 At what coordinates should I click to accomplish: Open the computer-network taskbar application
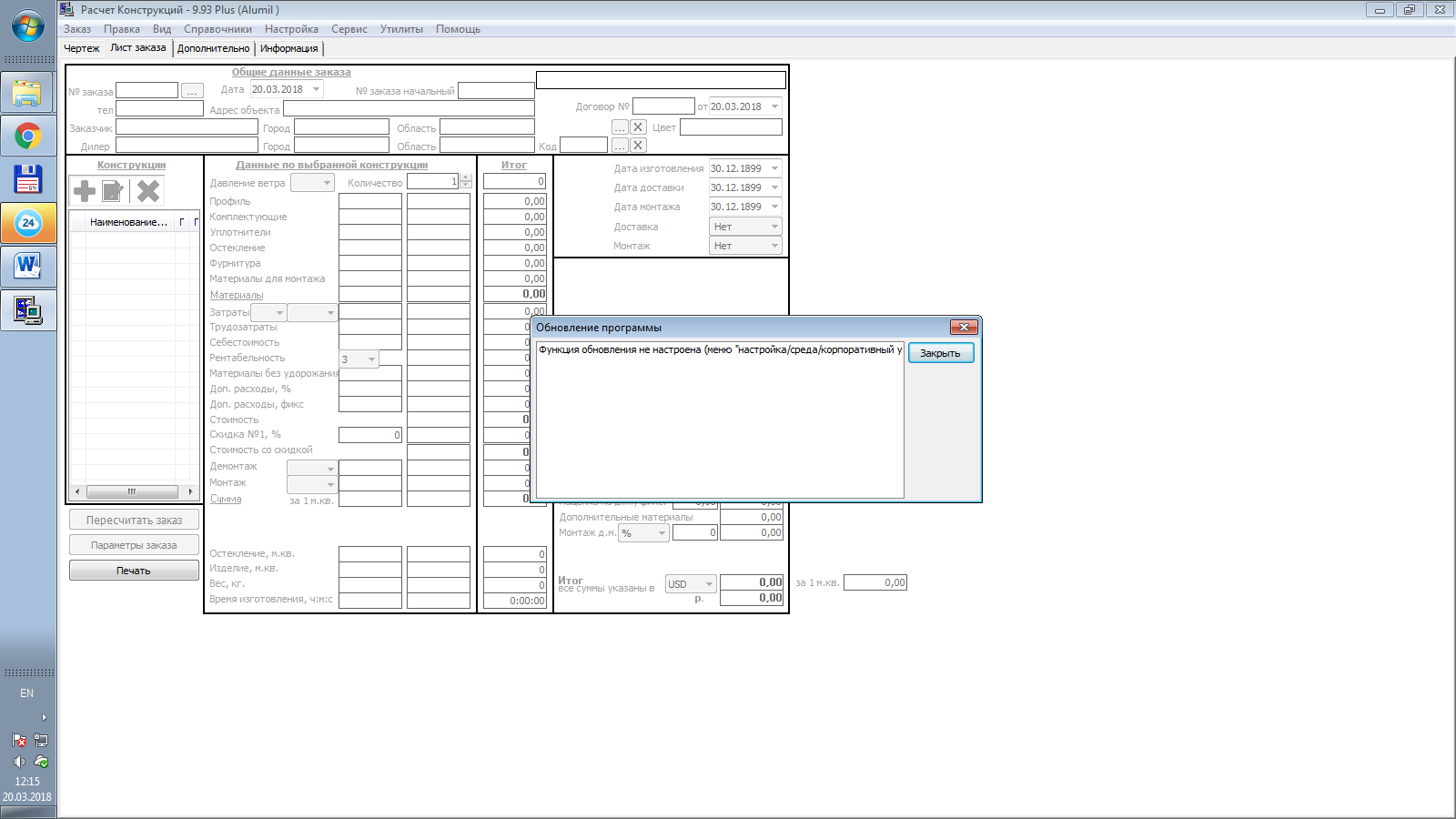27,310
